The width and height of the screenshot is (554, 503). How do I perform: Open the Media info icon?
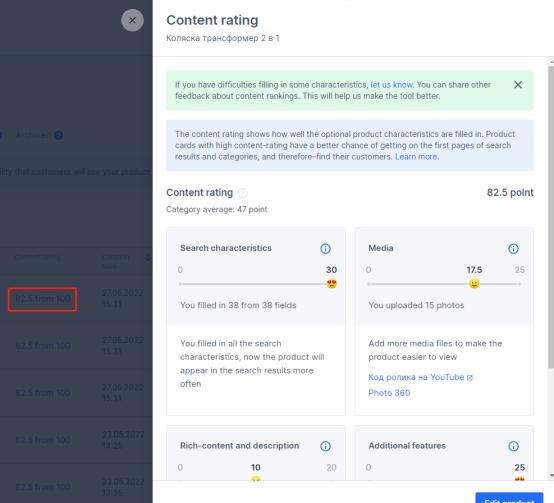513,249
